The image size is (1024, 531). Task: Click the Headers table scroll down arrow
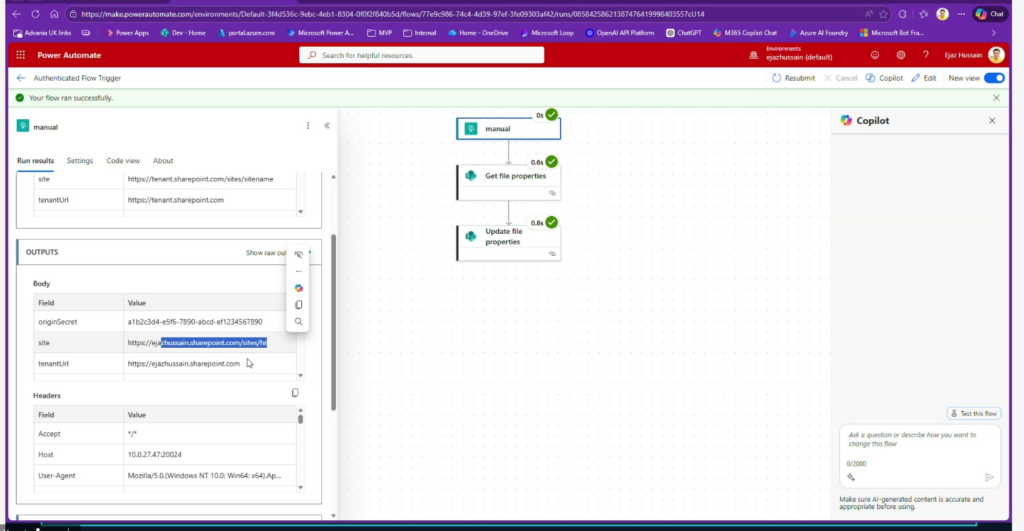300,487
